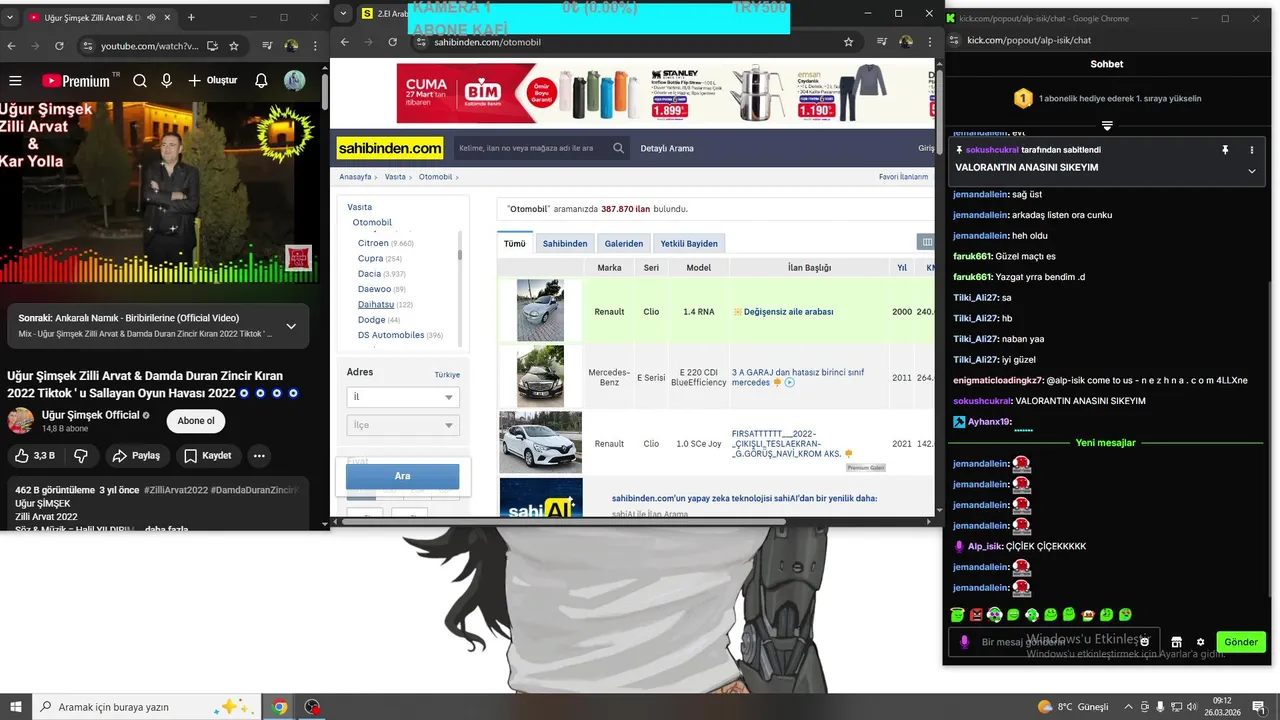Select Cupra in the brand list

370,258
